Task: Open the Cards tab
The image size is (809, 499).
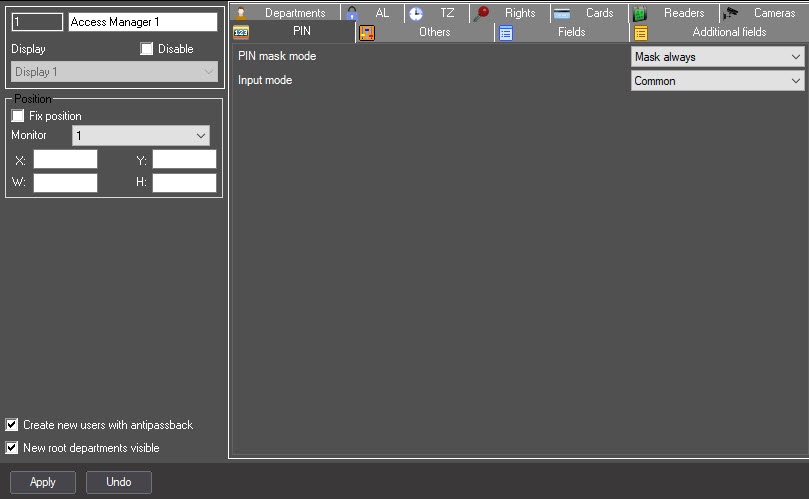Action: [x=589, y=13]
